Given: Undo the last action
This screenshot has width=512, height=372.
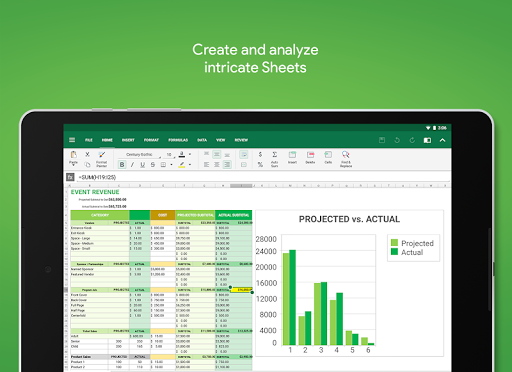Looking at the screenshot, I should [x=397, y=140].
